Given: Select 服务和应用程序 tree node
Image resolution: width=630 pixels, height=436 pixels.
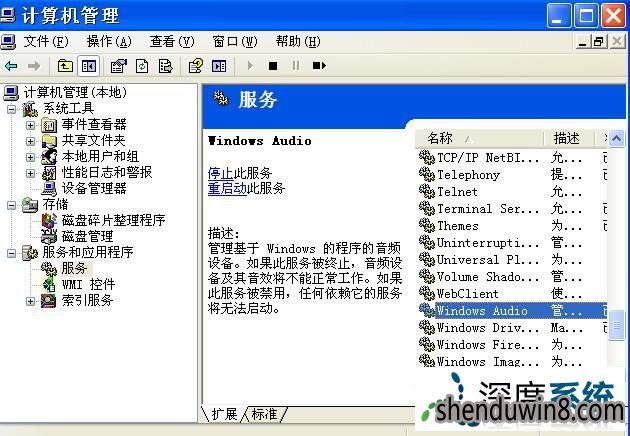Looking at the screenshot, I should pyautogui.click(x=88, y=252).
